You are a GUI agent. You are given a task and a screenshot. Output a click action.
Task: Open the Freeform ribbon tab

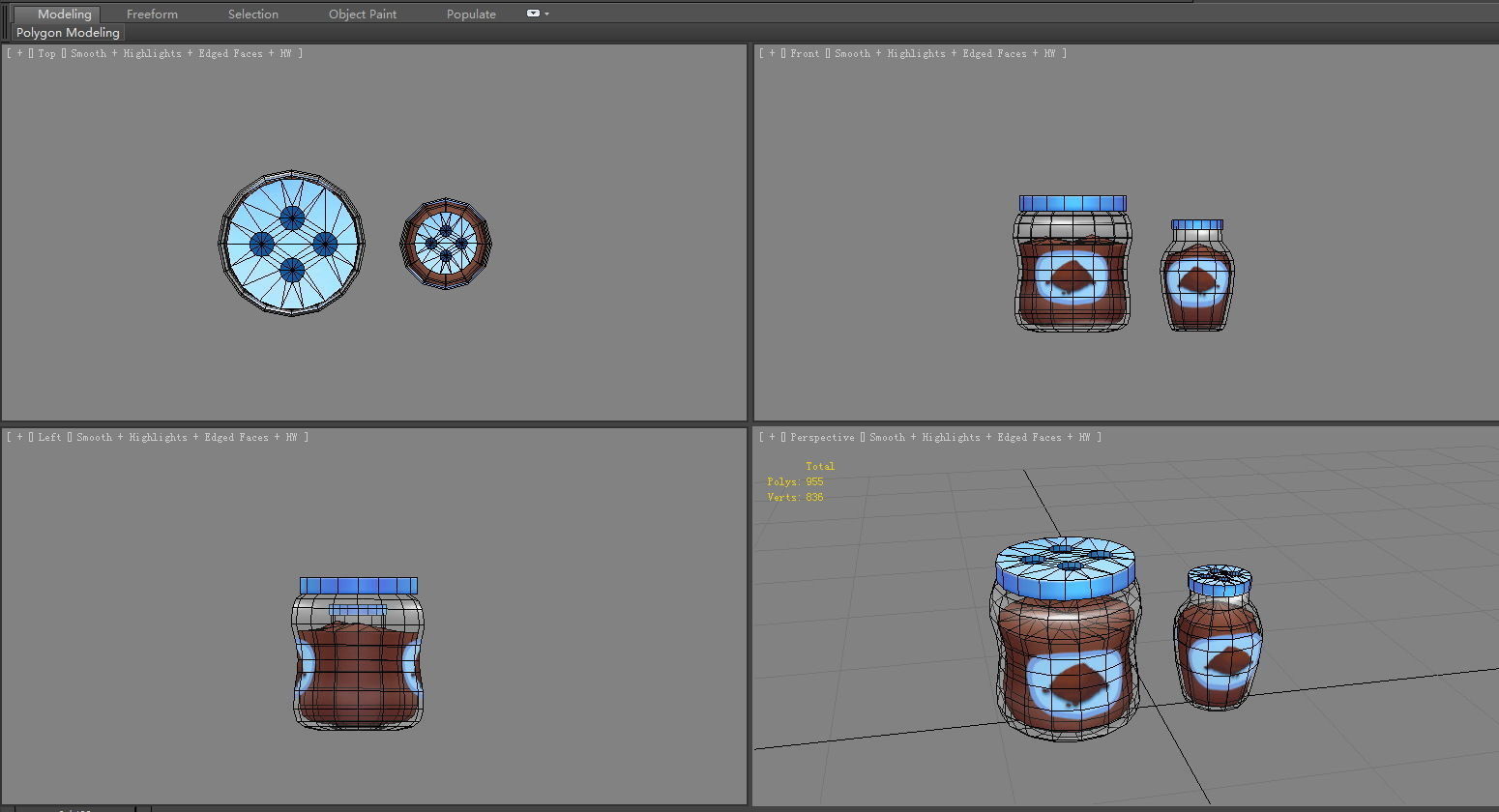point(152,14)
